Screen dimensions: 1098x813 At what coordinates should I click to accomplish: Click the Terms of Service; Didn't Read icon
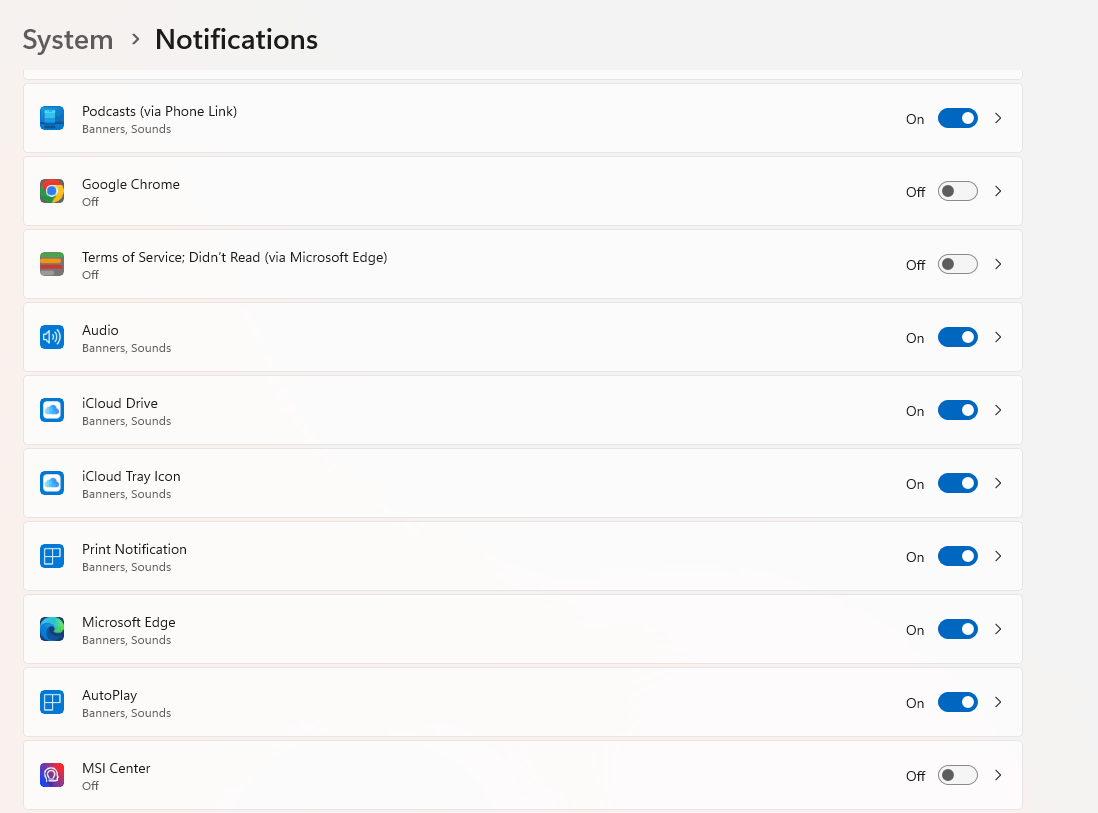pos(52,264)
